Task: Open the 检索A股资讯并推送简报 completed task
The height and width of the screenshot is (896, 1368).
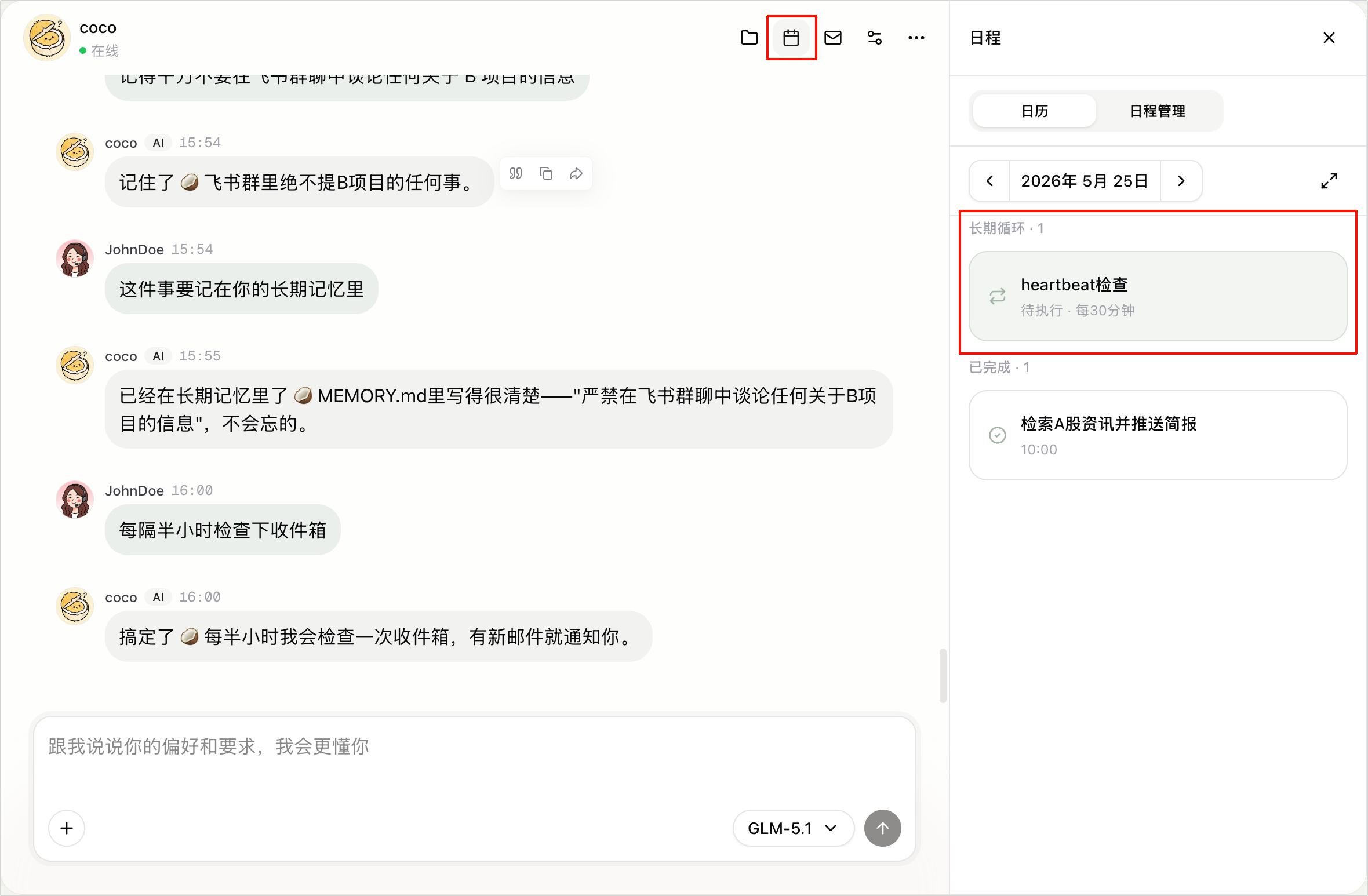Action: click(1158, 435)
